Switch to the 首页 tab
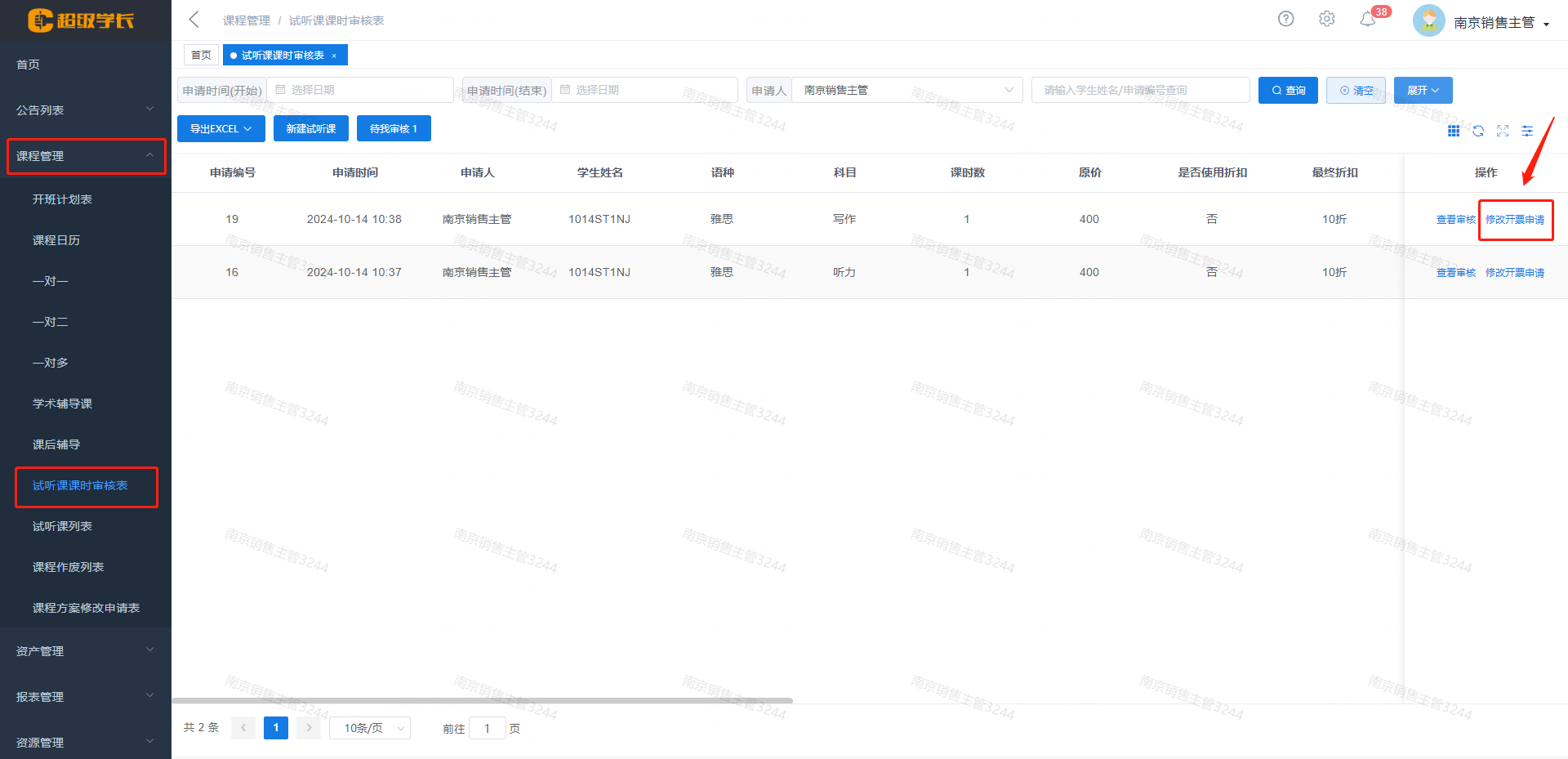 [x=201, y=55]
